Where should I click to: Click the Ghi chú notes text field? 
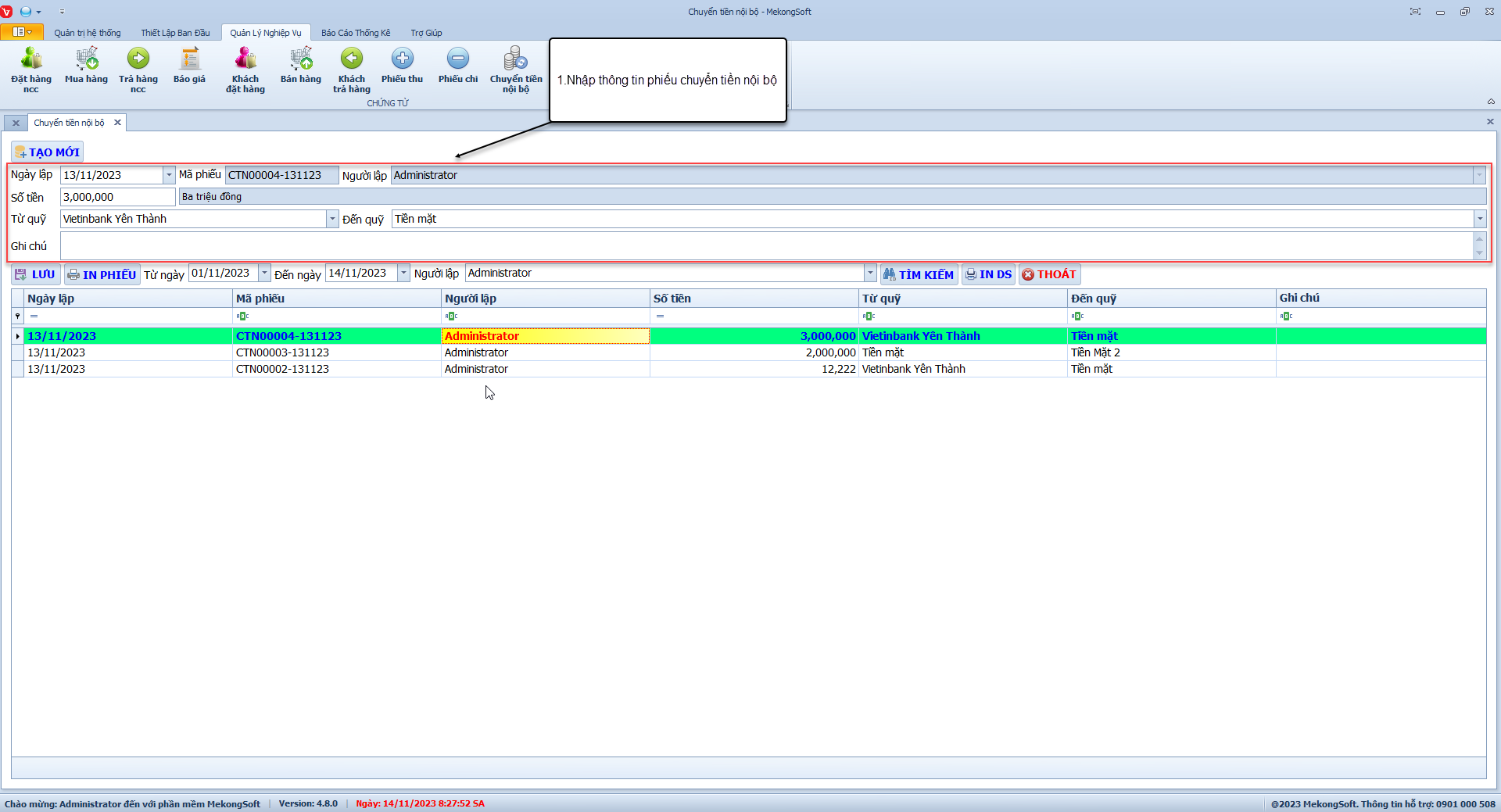pyautogui.click(x=766, y=245)
